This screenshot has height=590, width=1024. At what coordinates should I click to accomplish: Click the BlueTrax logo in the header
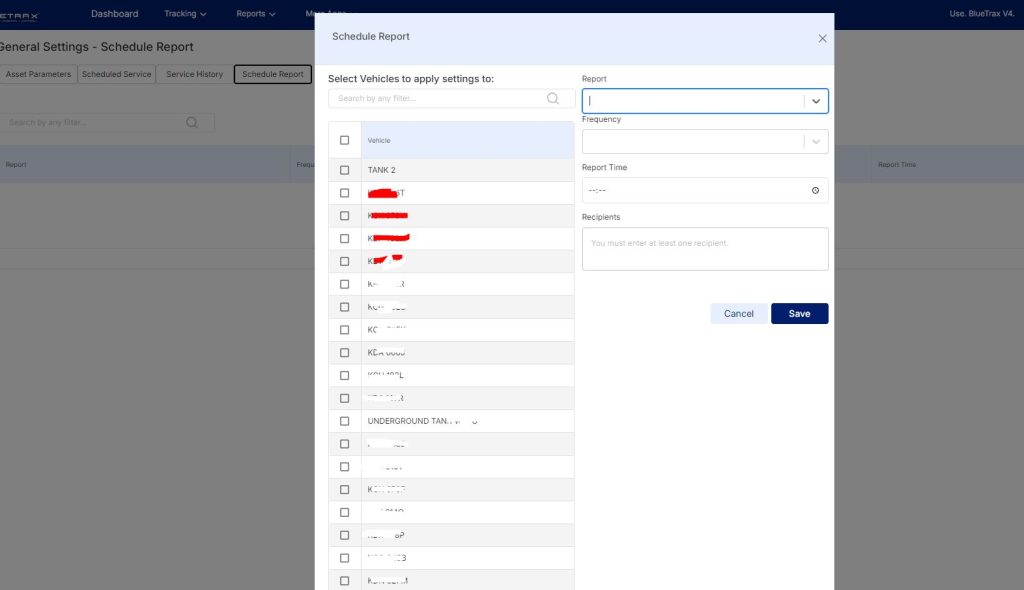[x=20, y=14]
